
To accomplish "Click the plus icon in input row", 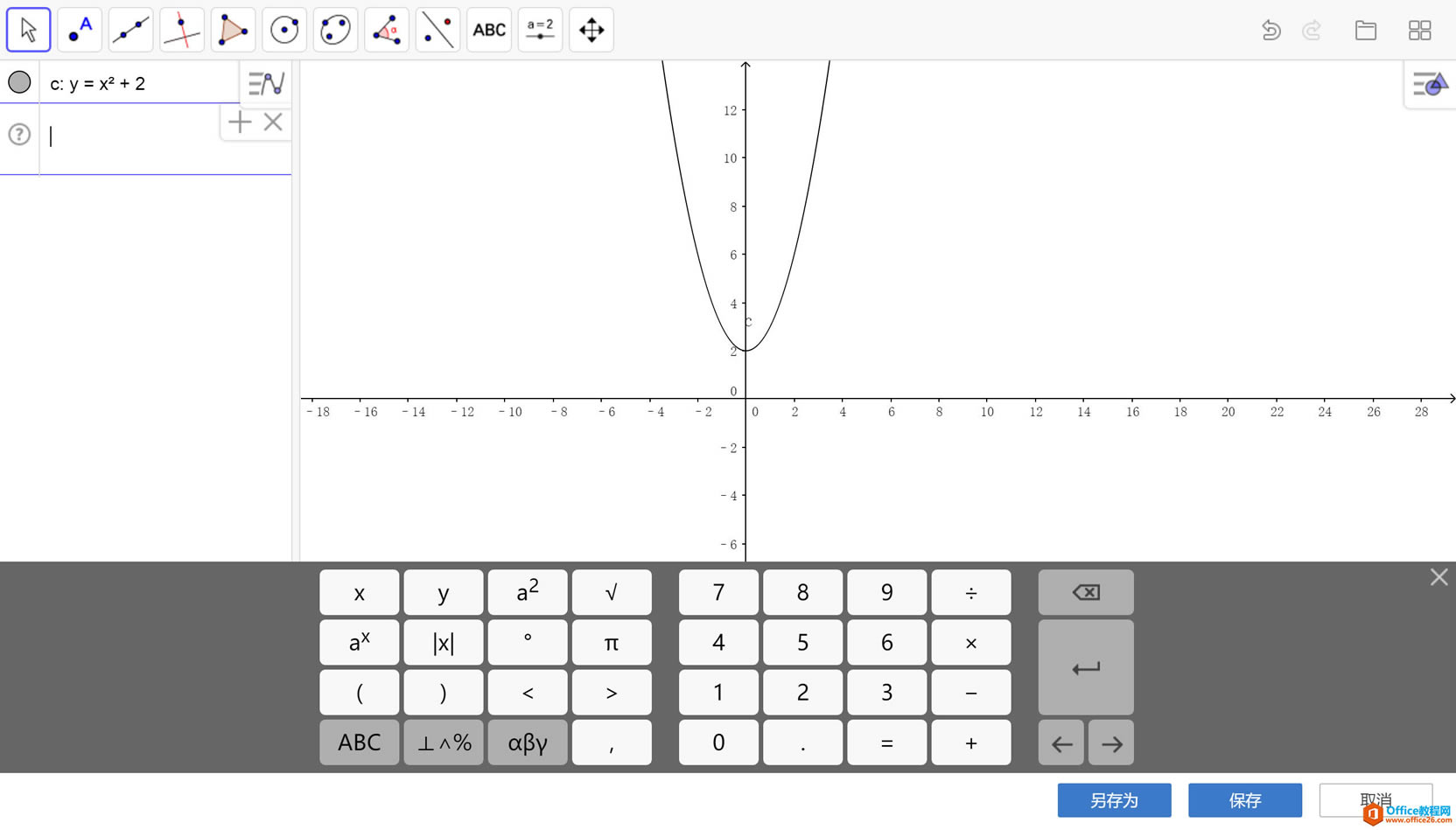I will (x=240, y=122).
